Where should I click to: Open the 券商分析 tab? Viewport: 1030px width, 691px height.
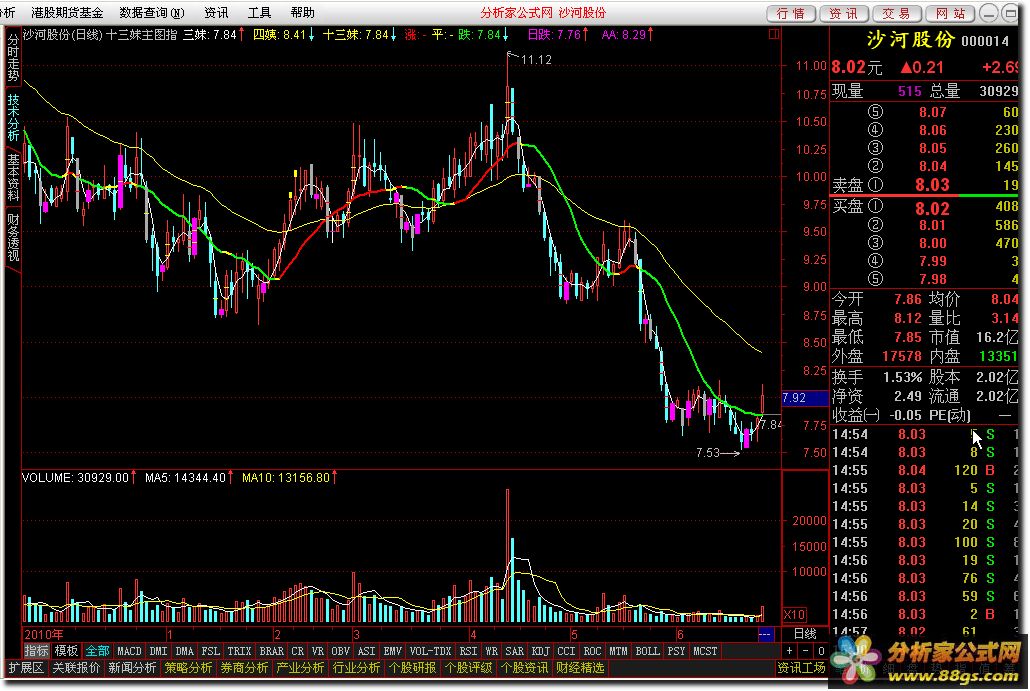[x=244, y=668]
